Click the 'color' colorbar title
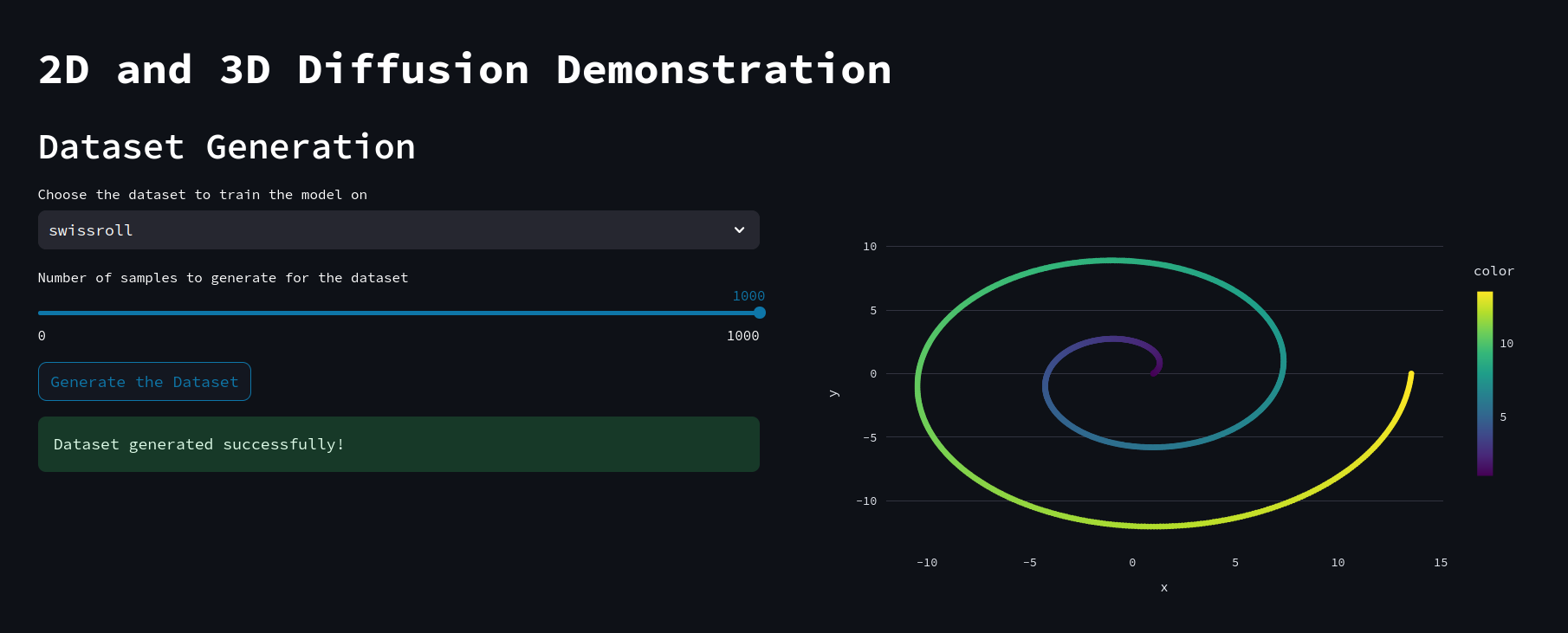1568x633 pixels. click(1493, 271)
